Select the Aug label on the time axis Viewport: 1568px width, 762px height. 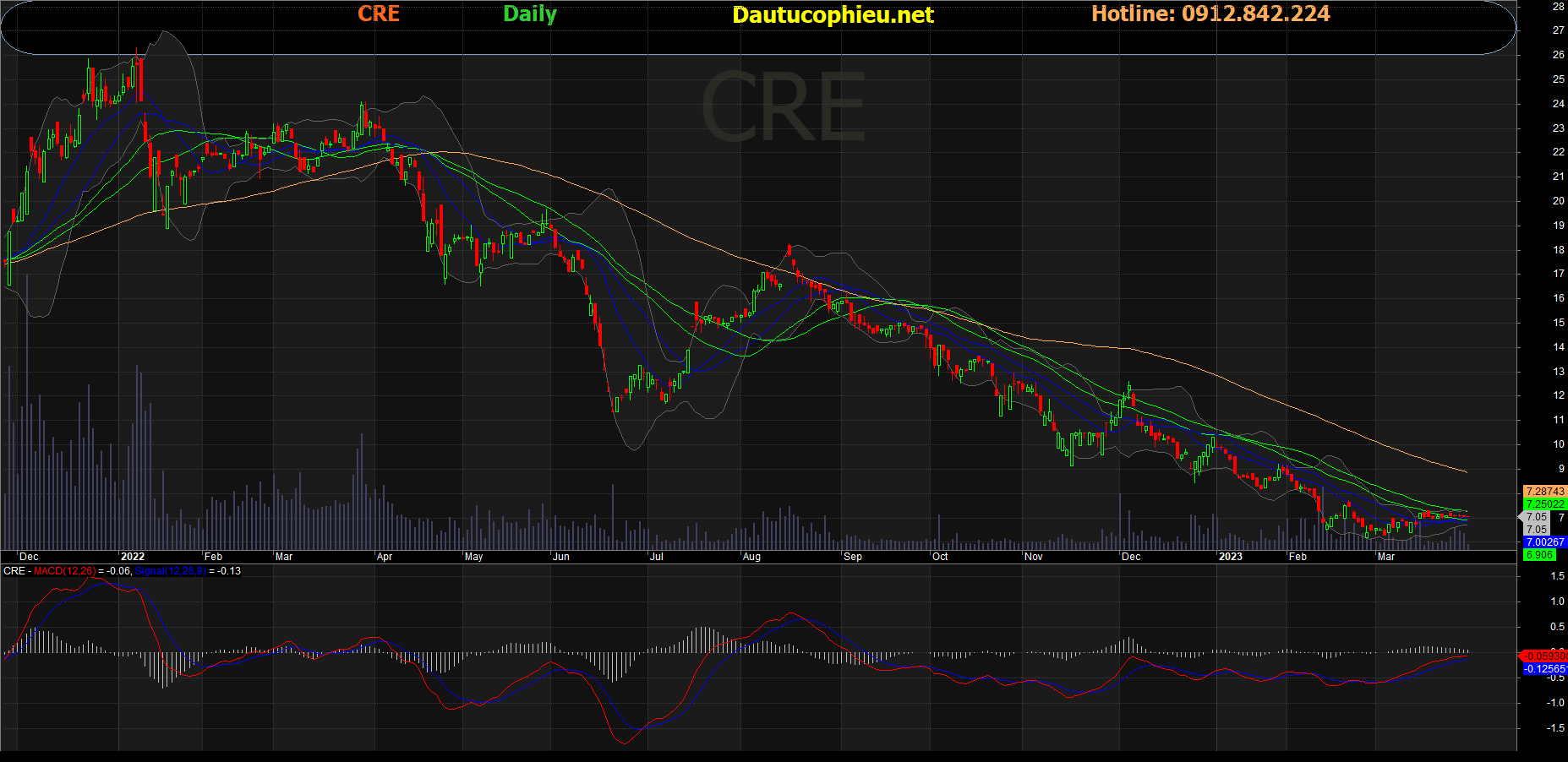[x=751, y=557]
